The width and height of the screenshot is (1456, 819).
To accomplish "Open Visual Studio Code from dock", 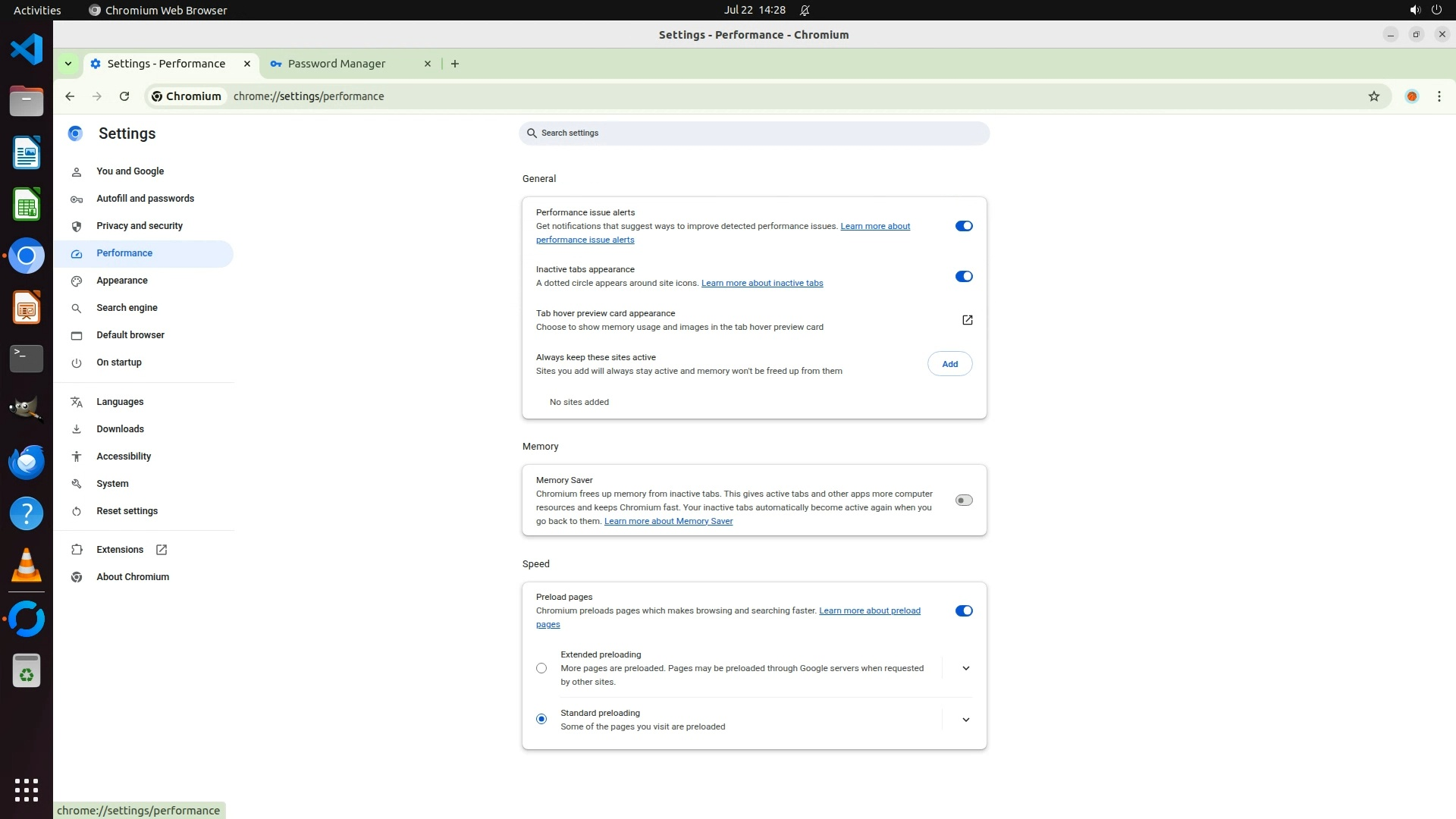I will 27,50.
